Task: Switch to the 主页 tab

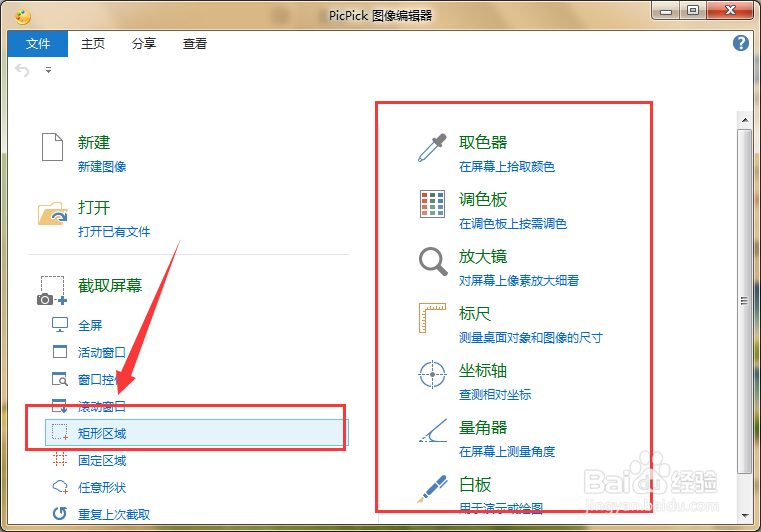Action: [x=93, y=44]
